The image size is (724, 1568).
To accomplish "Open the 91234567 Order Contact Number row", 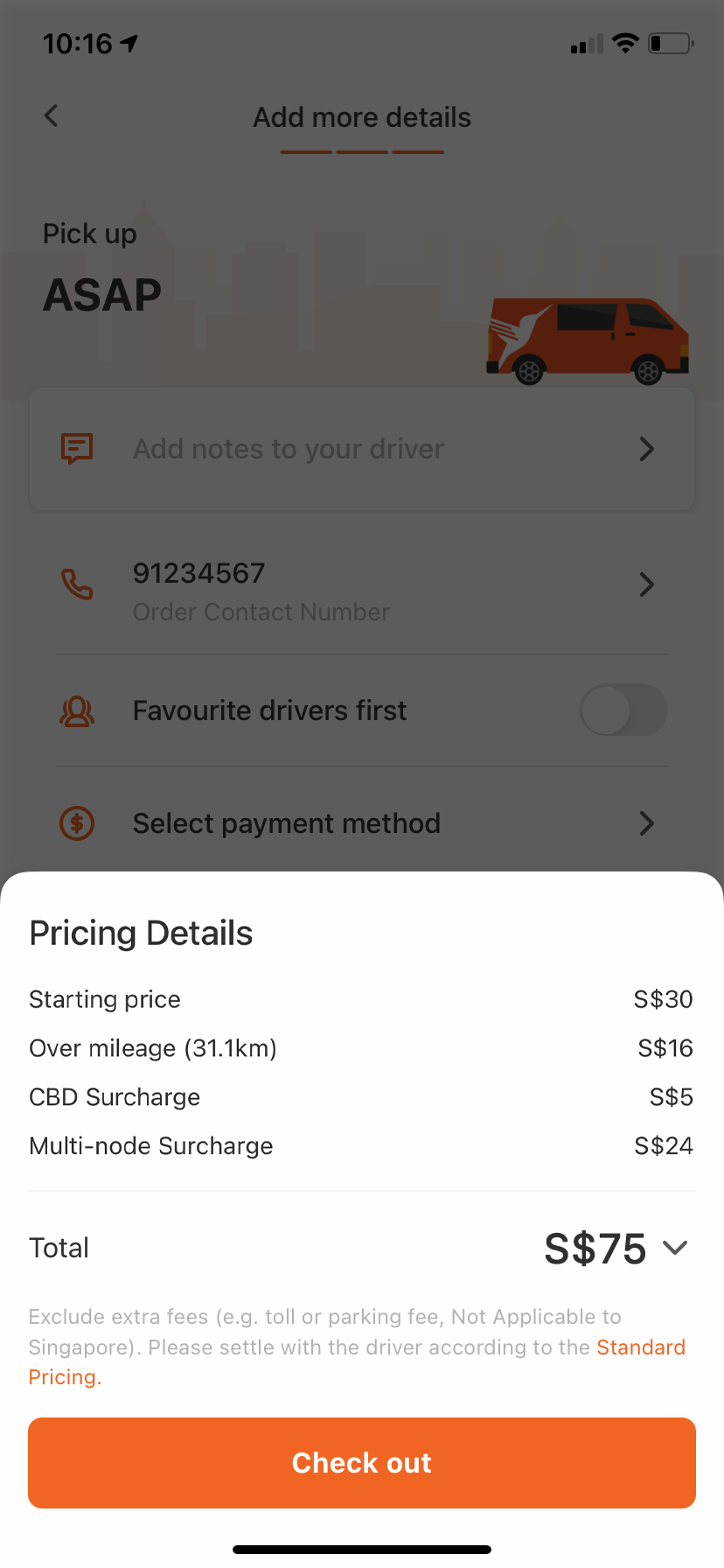I will point(362,591).
